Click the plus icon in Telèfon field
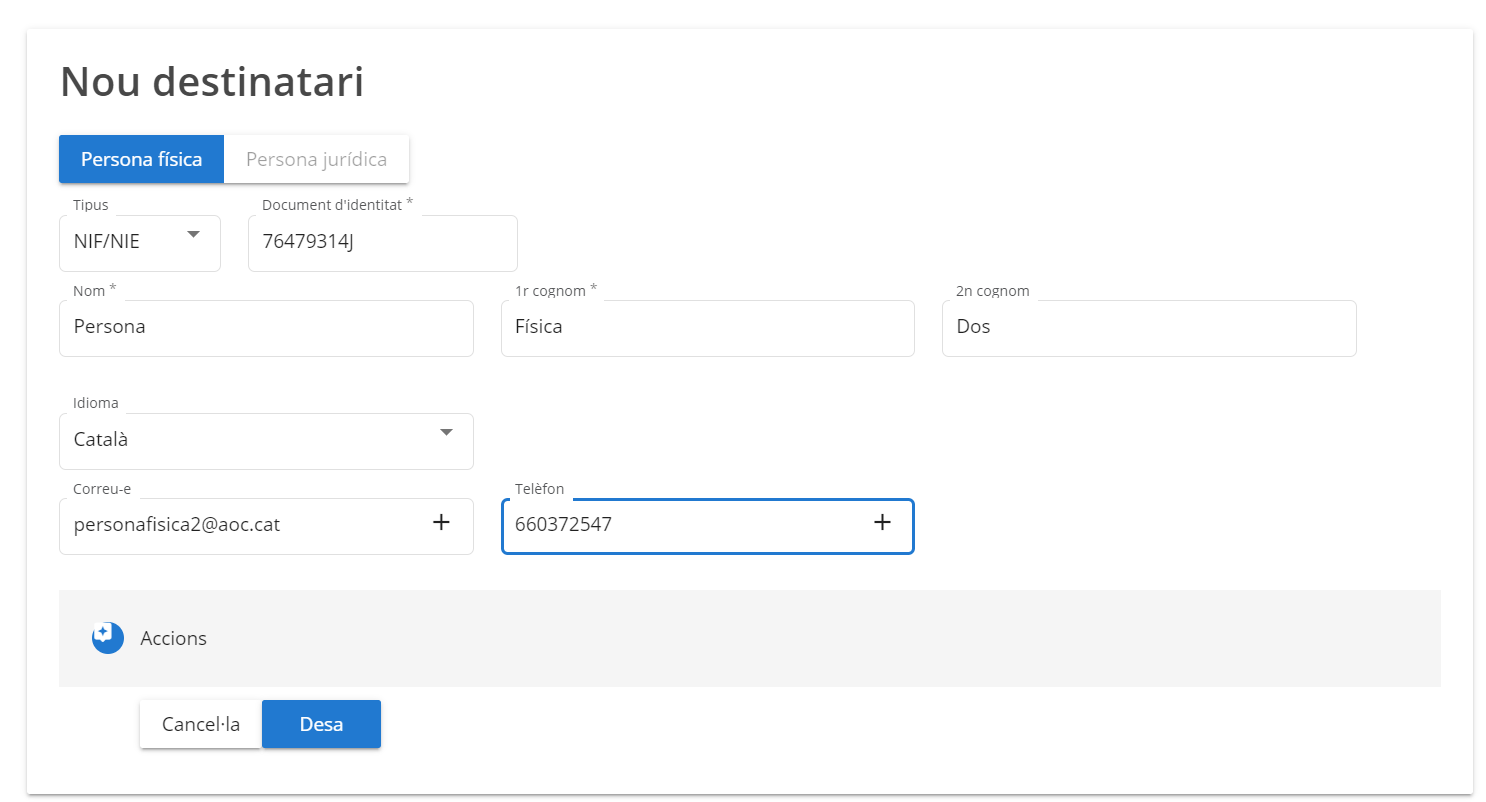The width and height of the screenshot is (1486, 802). click(882, 522)
